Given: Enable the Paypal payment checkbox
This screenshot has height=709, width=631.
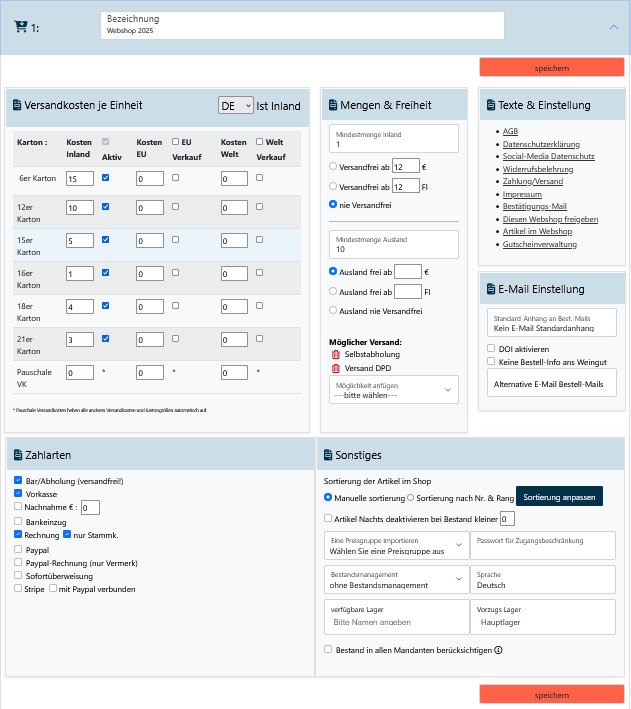Looking at the screenshot, I should pyautogui.click(x=18, y=549).
